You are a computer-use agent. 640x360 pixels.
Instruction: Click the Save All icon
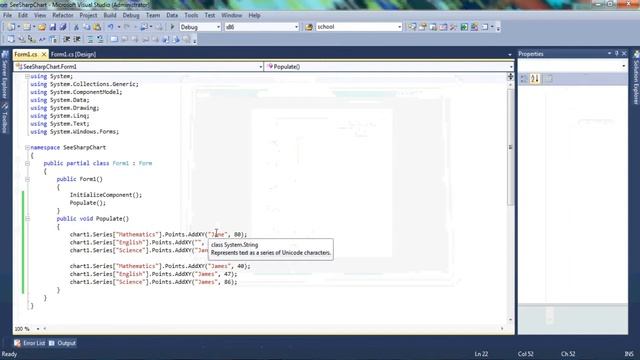pos(63,27)
